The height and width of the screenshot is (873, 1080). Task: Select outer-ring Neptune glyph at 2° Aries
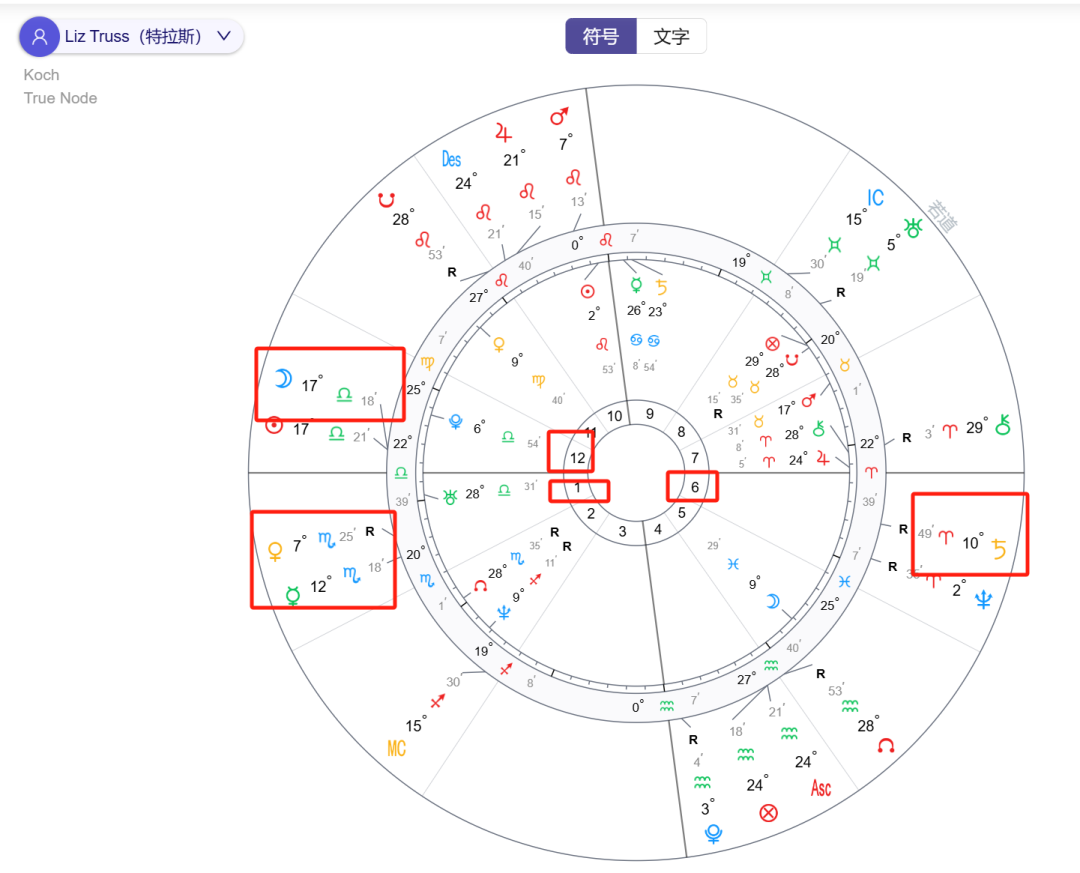984,599
